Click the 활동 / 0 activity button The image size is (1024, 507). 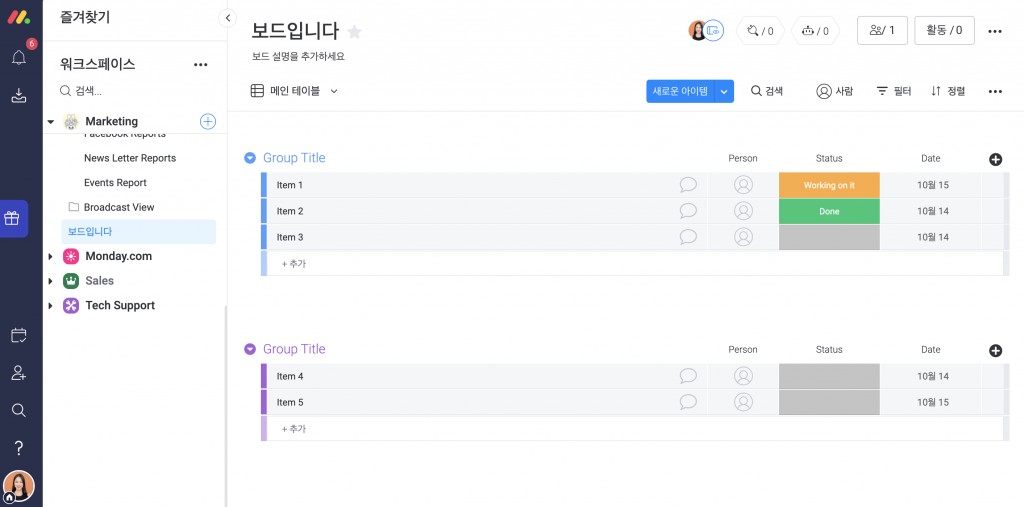(944, 31)
